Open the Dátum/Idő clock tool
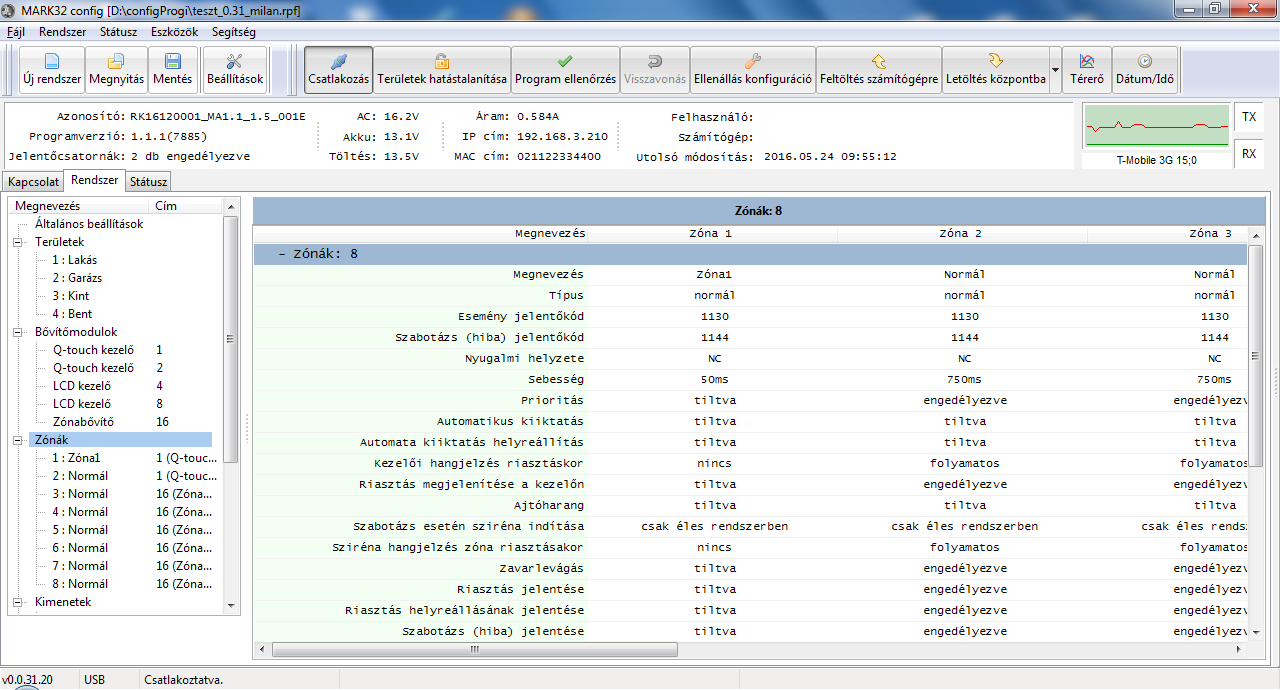 pos(1145,69)
